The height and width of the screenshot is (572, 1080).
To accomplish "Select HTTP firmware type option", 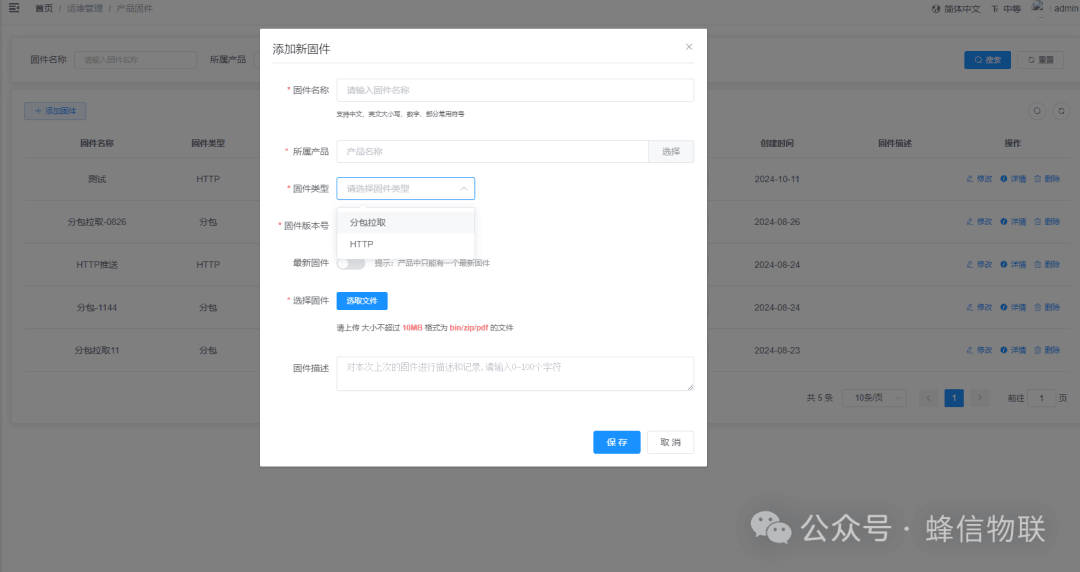I will pyautogui.click(x=405, y=244).
